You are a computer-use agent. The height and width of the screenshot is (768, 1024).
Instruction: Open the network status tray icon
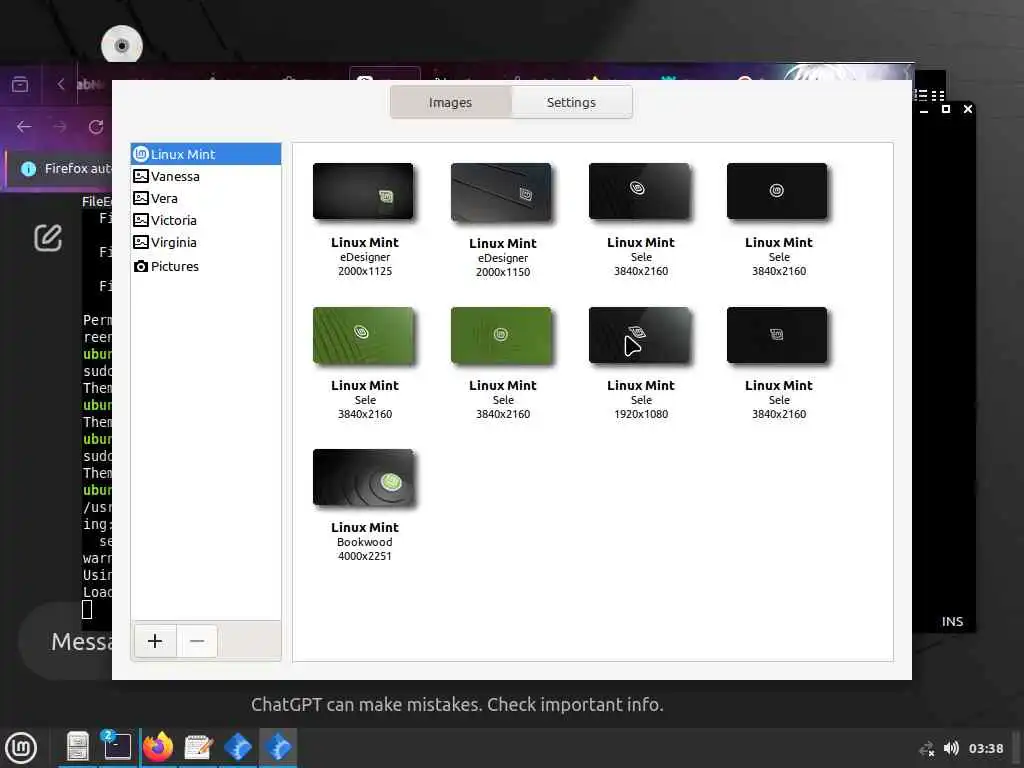pos(927,748)
